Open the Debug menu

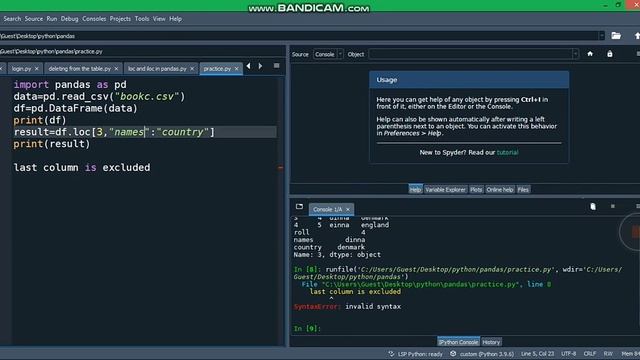[x=69, y=19]
